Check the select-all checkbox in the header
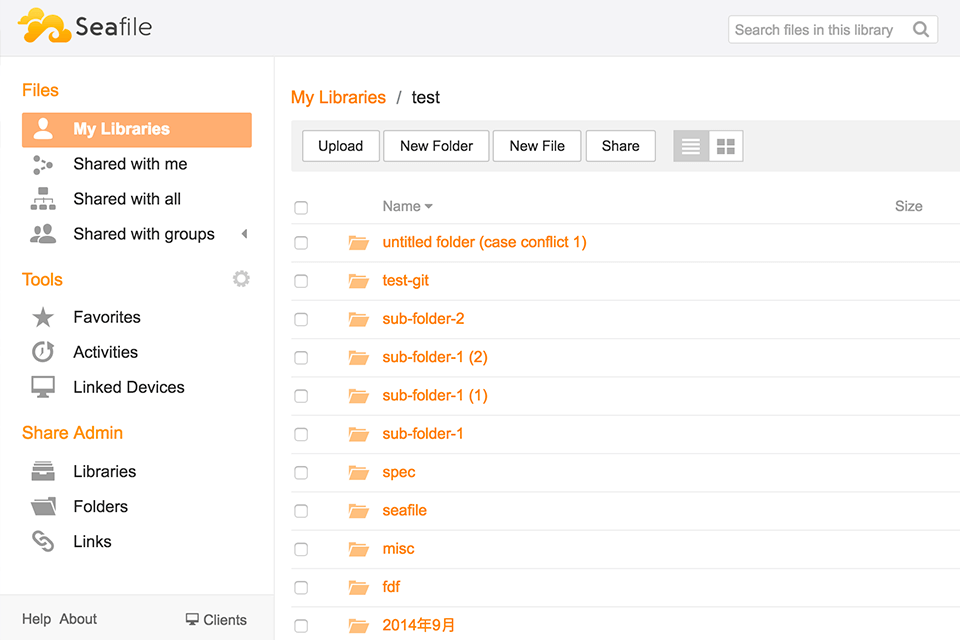 tap(301, 208)
